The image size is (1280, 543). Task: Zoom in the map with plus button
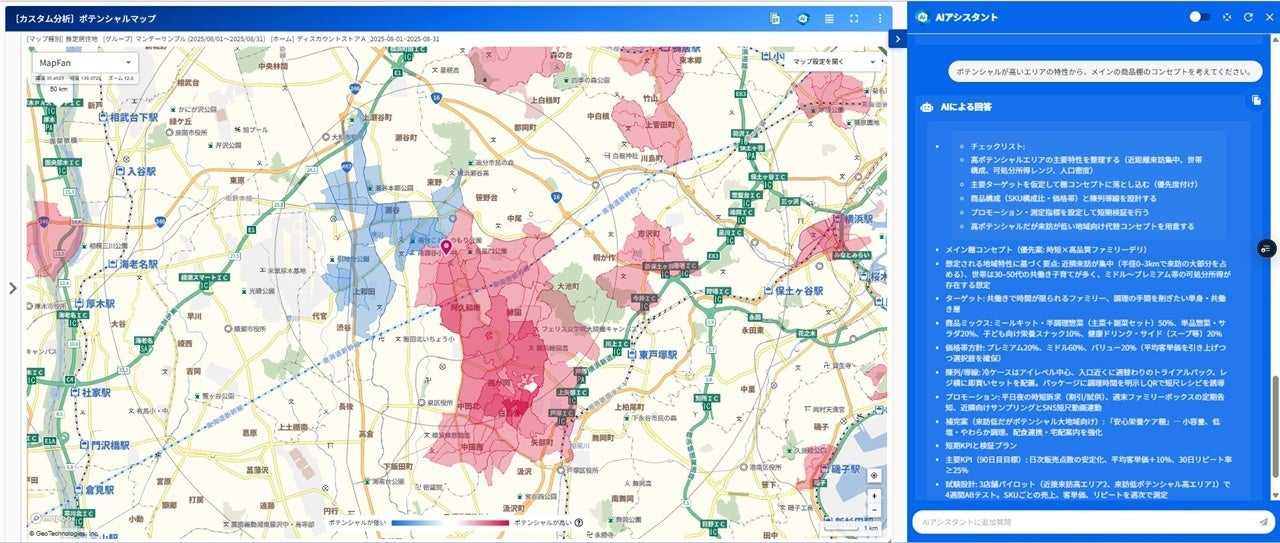(x=875, y=496)
